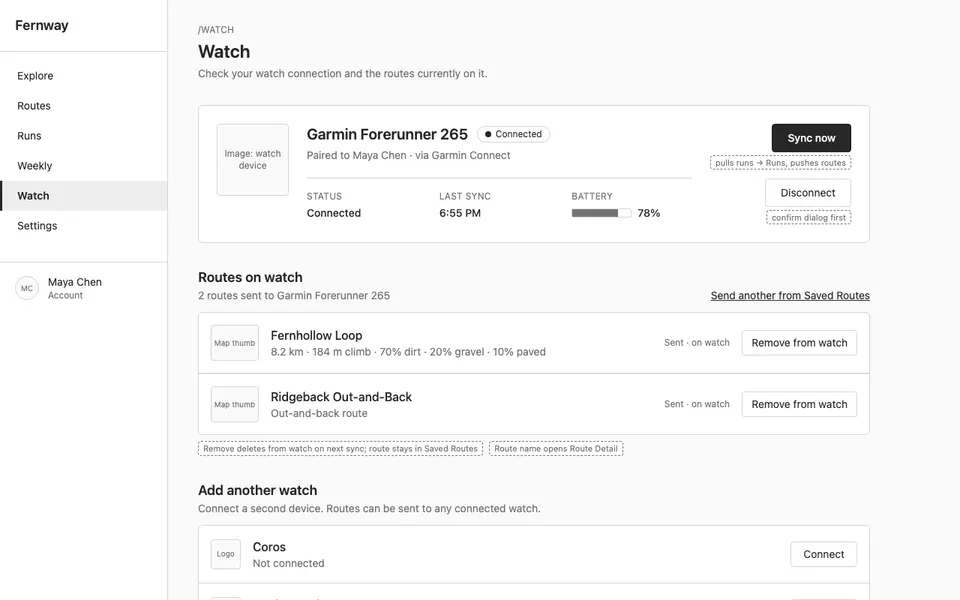
Task: Click the battery level bar
Action: click(x=601, y=213)
